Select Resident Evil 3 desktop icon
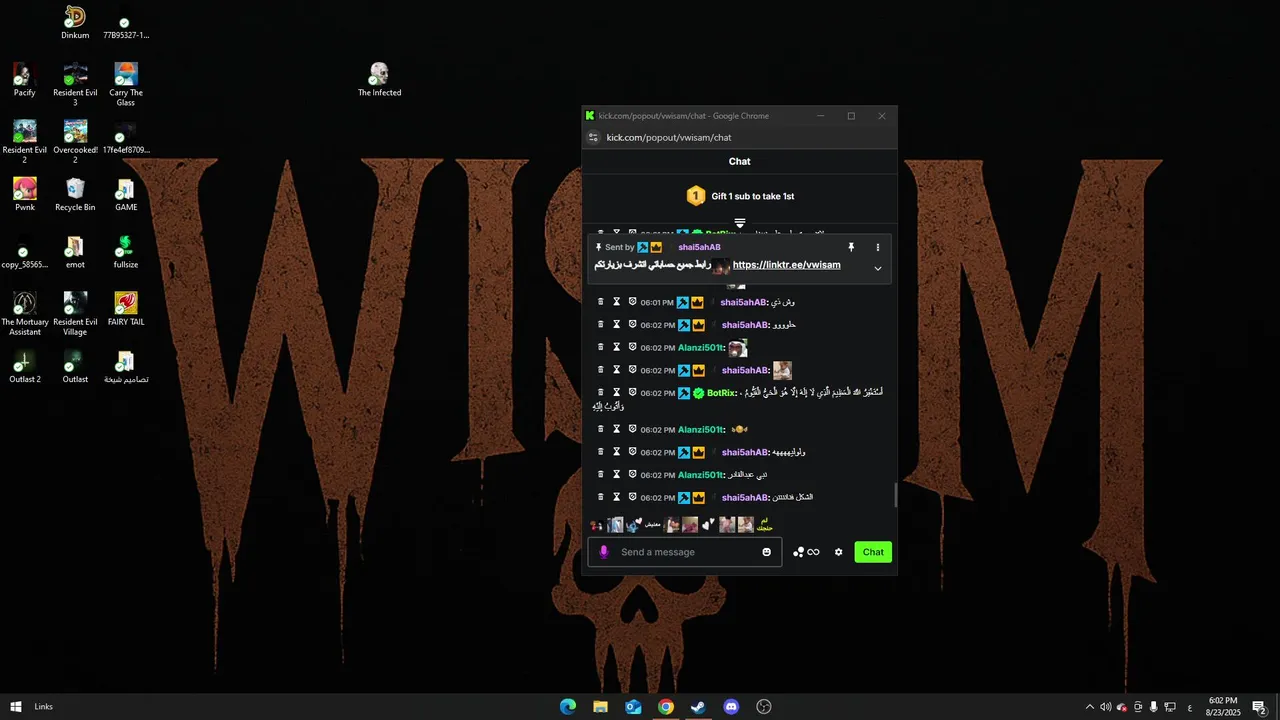1280x720 pixels. point(75,84)
